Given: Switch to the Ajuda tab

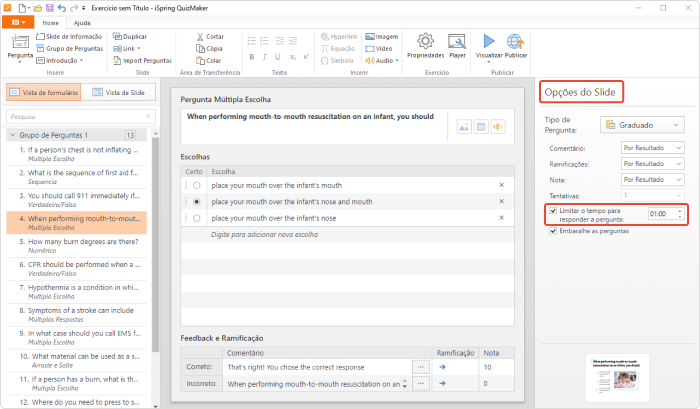Looking at the screenshot, I should (x=82, y=23).
